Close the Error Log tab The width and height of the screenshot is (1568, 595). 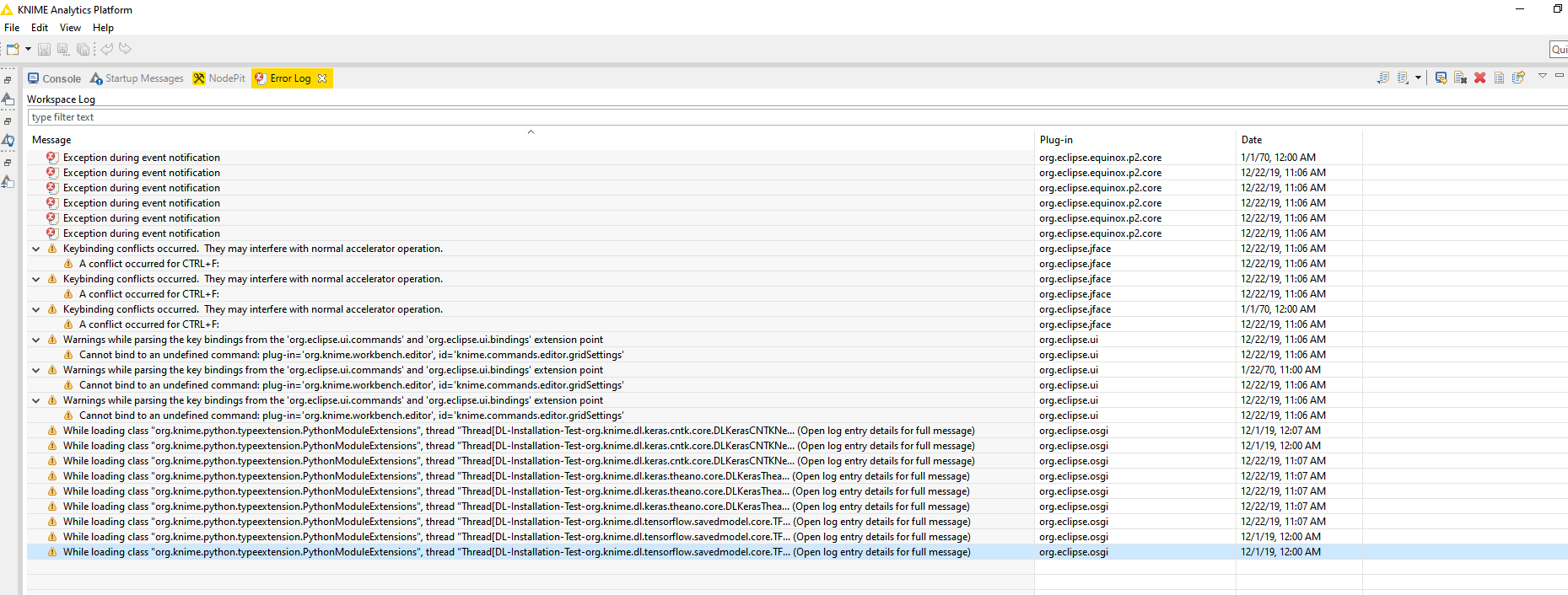322,78
